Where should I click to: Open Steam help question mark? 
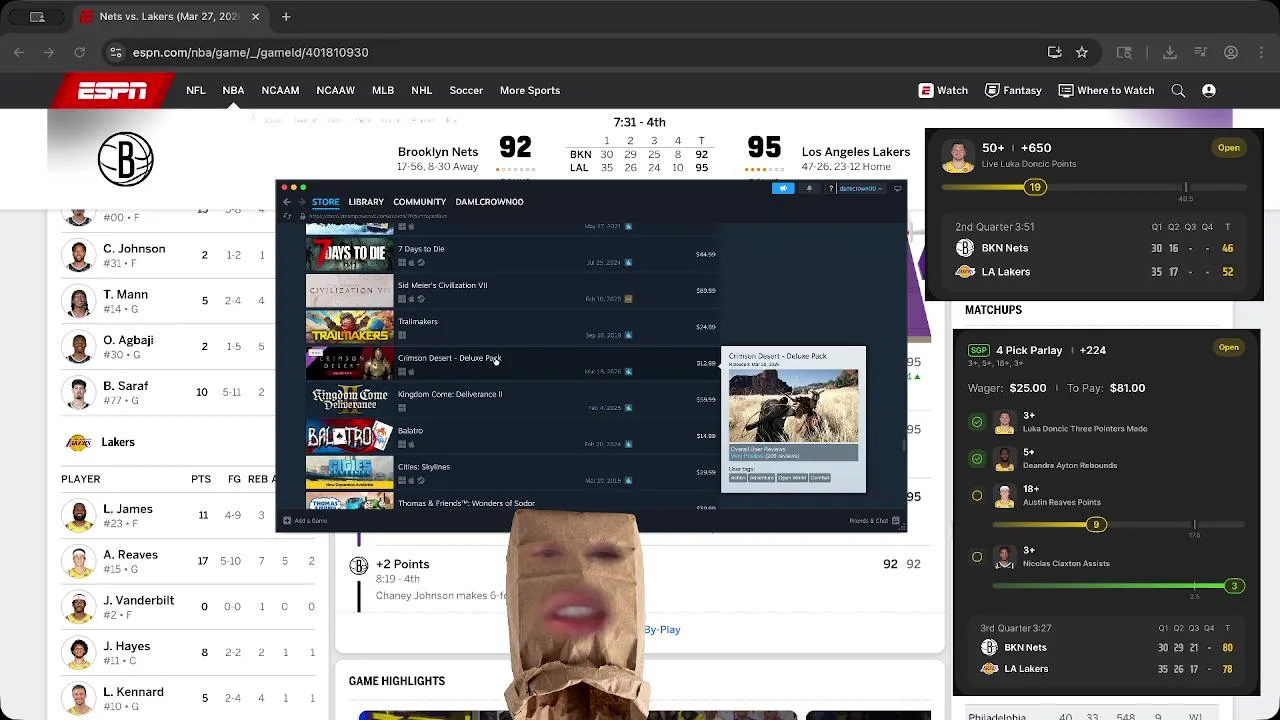(830, 188)
